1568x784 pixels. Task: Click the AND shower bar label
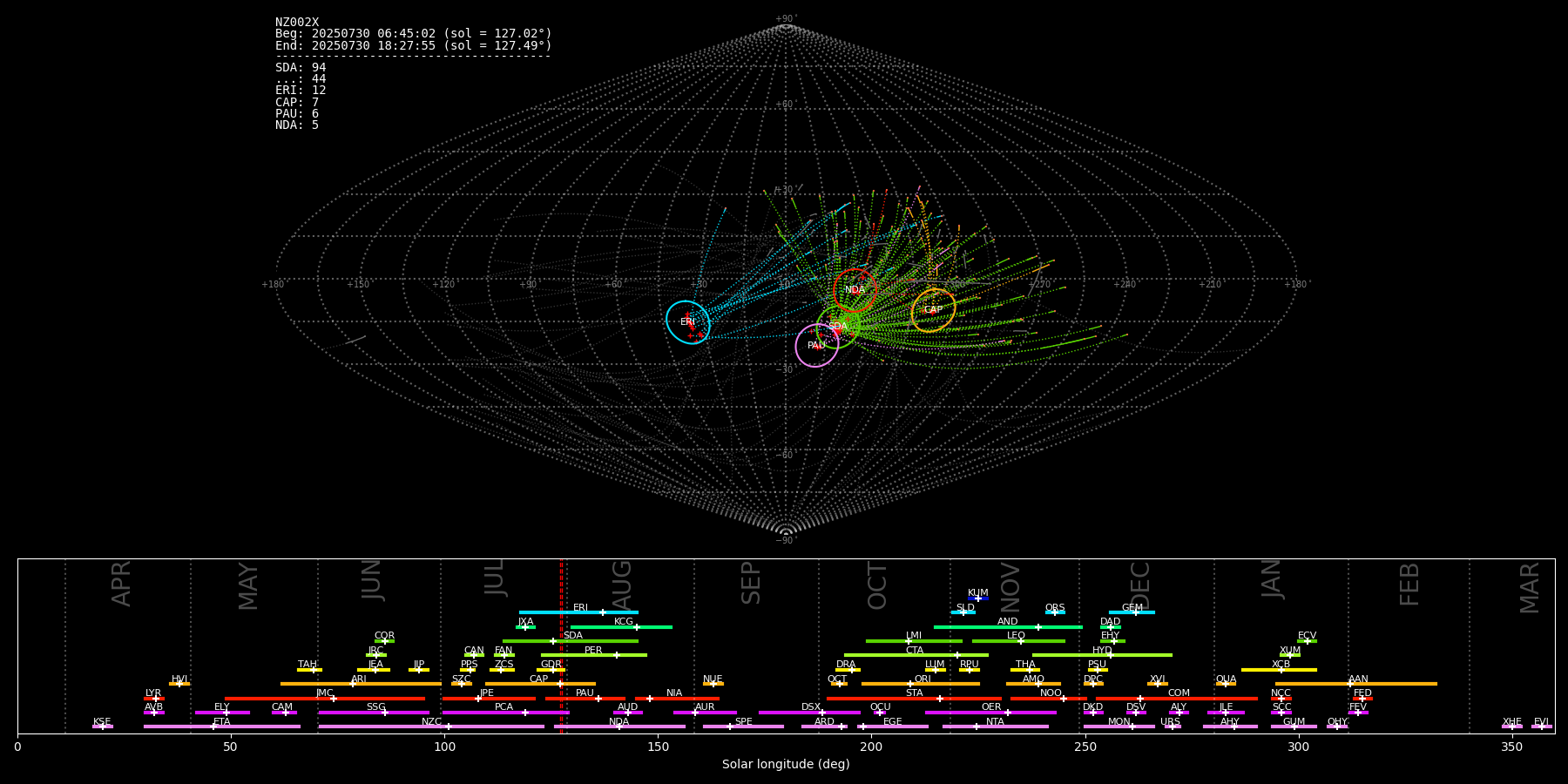[1008, 622]
